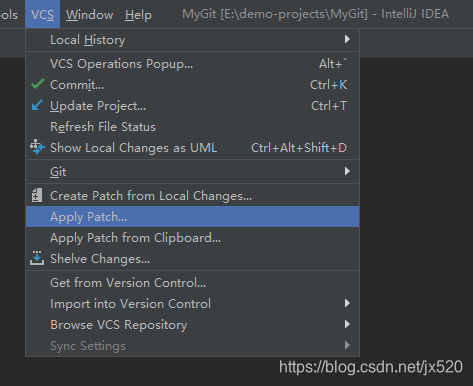This screenshot has height=386, width=473.
Task: Select Get from Version Control
Action: point(192,283)
